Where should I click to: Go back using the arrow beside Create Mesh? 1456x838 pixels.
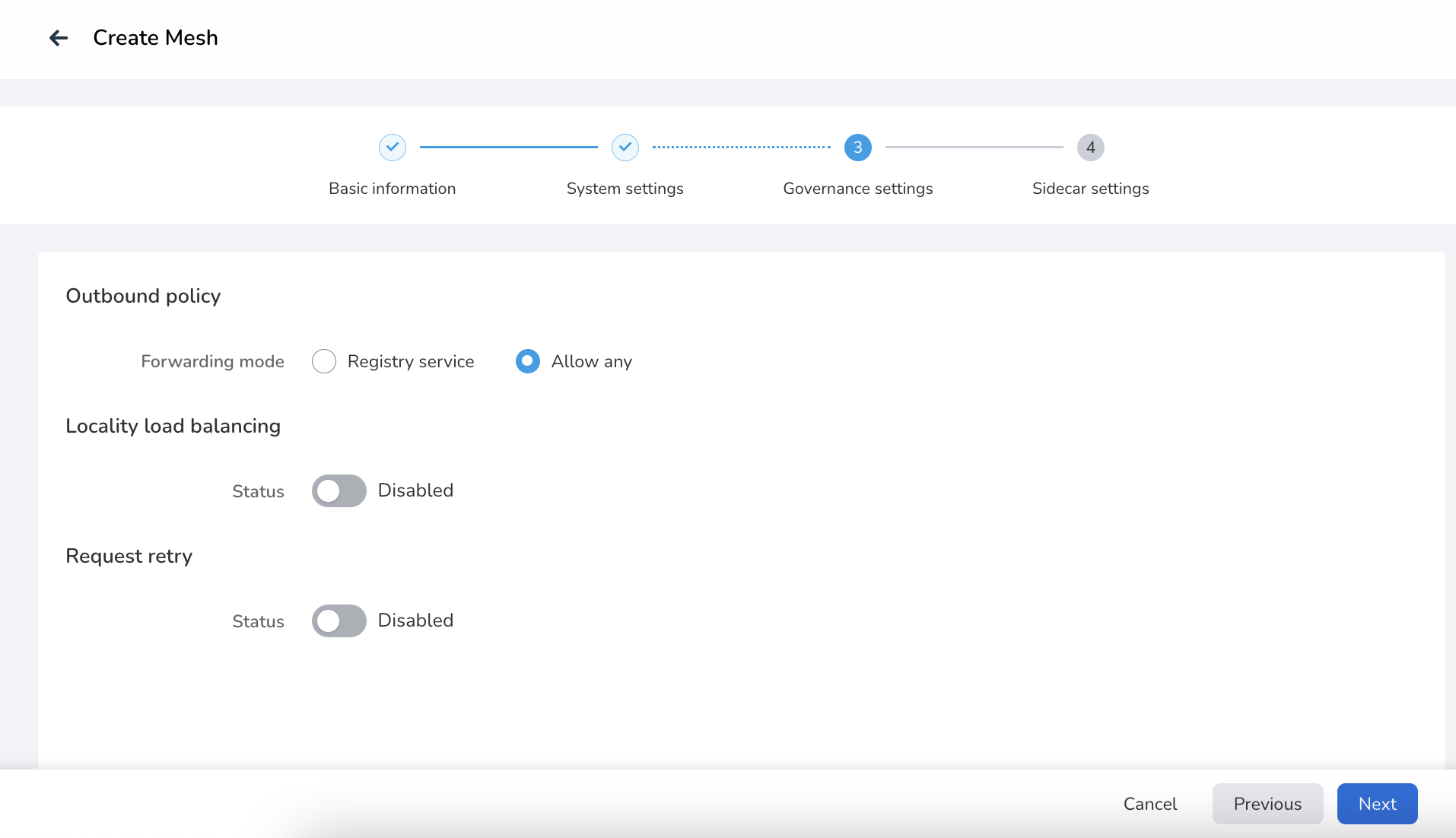click(59, 37)
